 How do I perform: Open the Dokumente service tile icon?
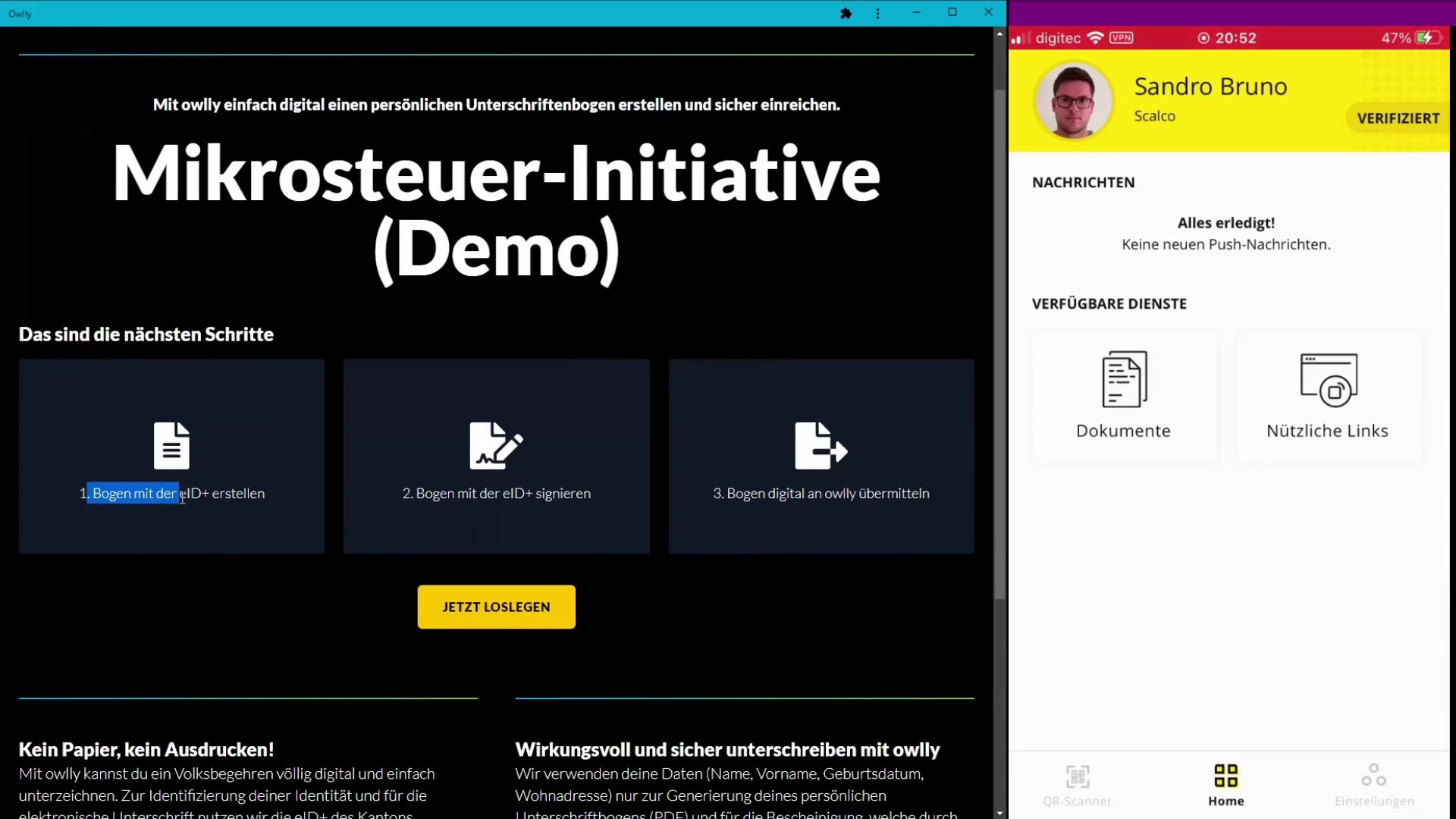pyautogui.click(x=1124, y=379)
